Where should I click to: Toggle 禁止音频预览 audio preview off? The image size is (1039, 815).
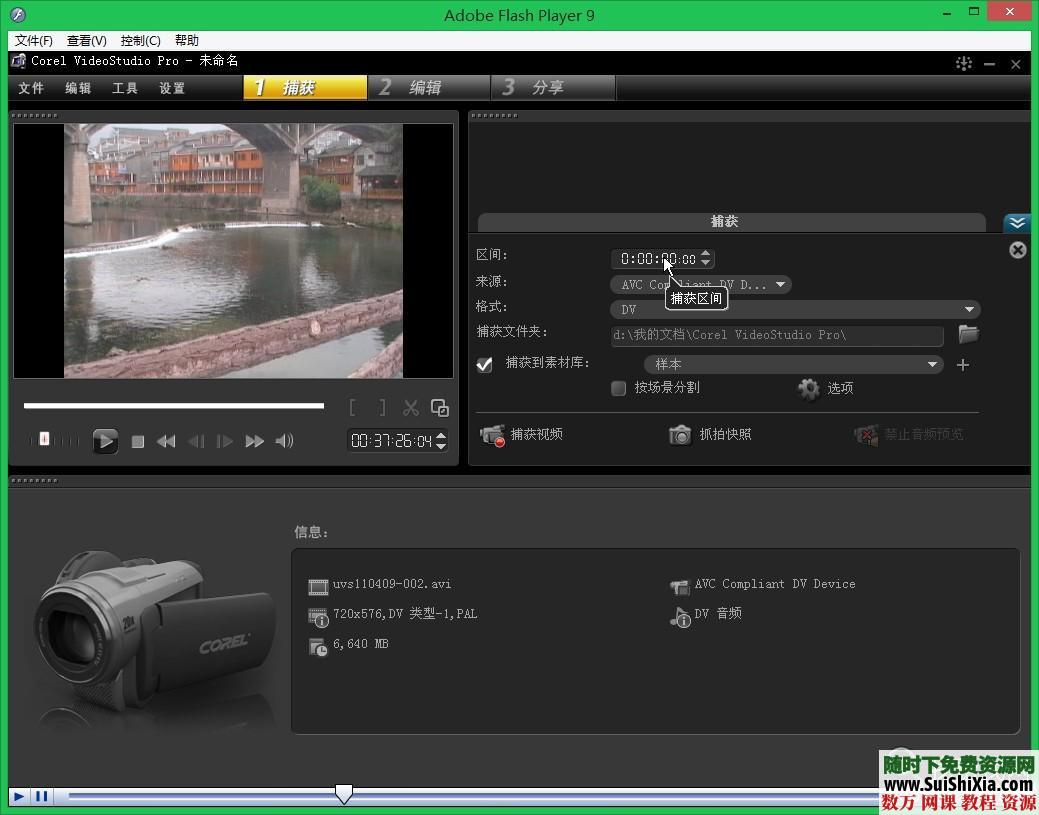[866, 434]
